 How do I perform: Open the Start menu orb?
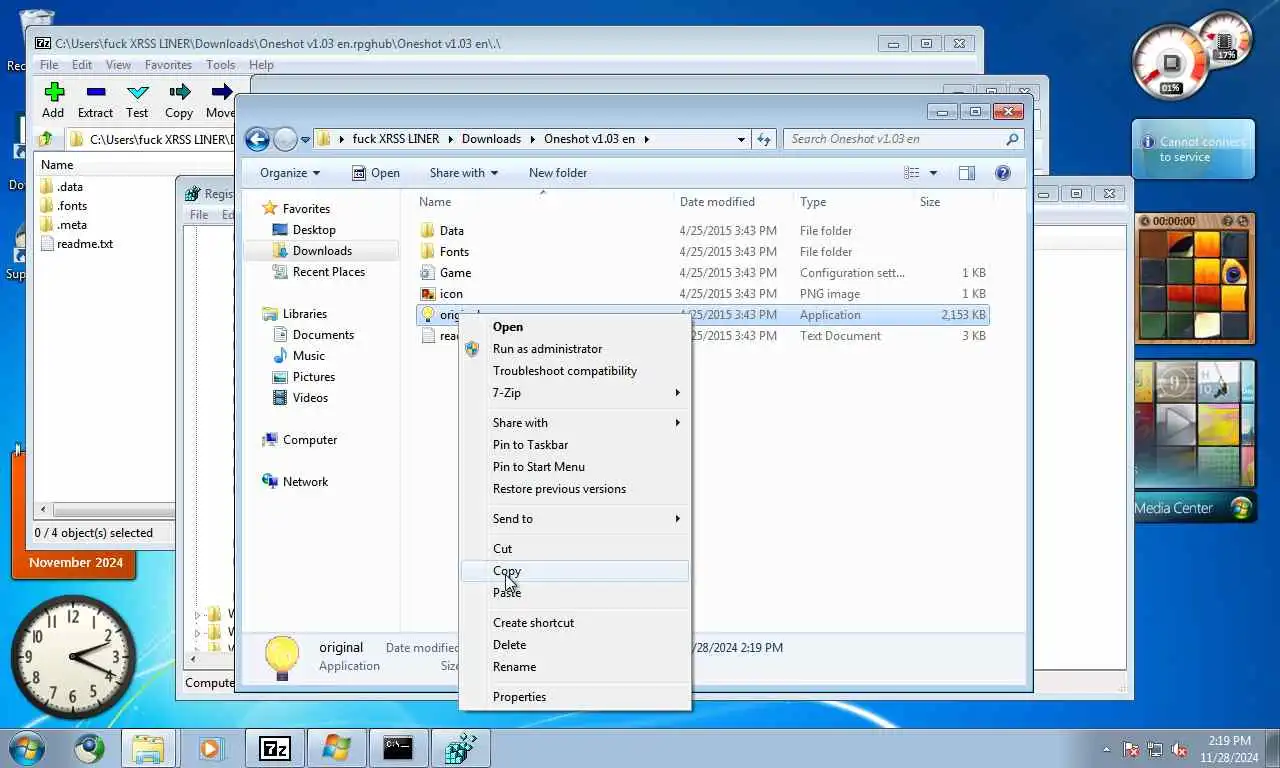tap(26, 748)
